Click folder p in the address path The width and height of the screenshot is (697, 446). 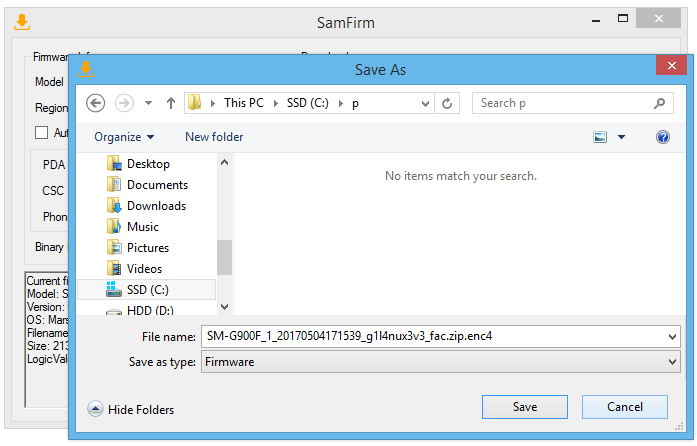pos(355,104)
